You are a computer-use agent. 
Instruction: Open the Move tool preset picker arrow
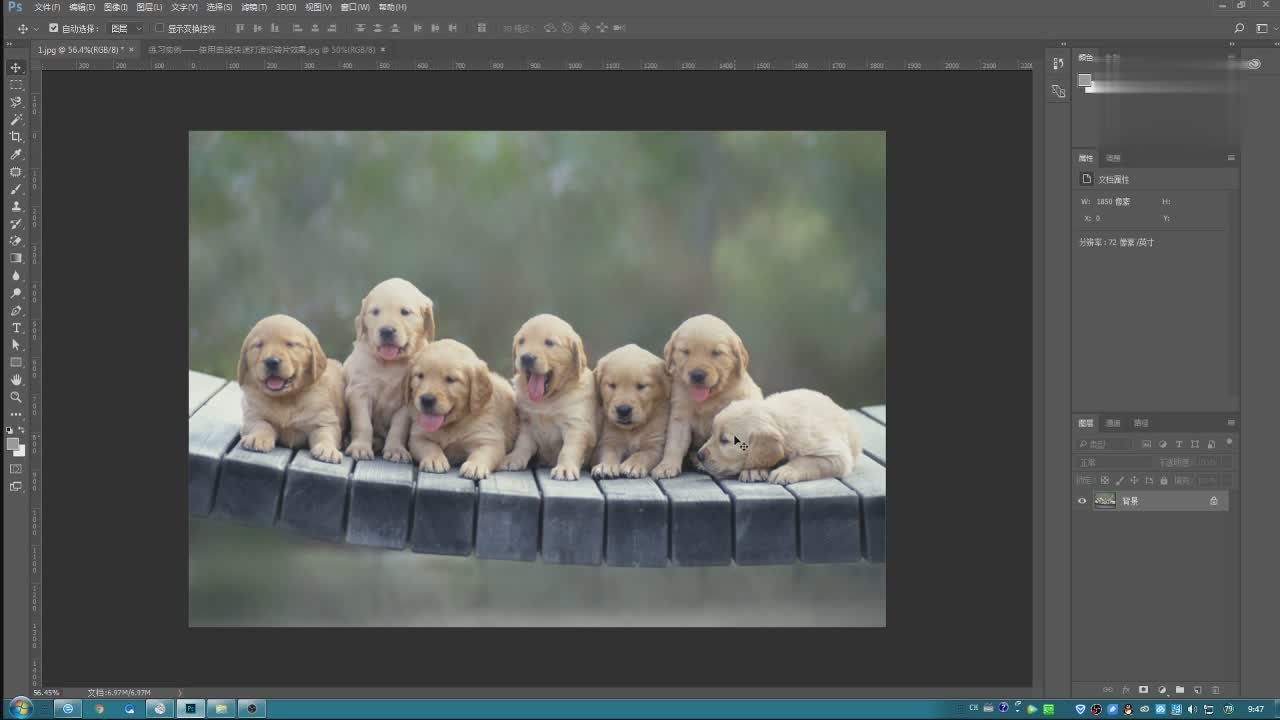(36, 29)
